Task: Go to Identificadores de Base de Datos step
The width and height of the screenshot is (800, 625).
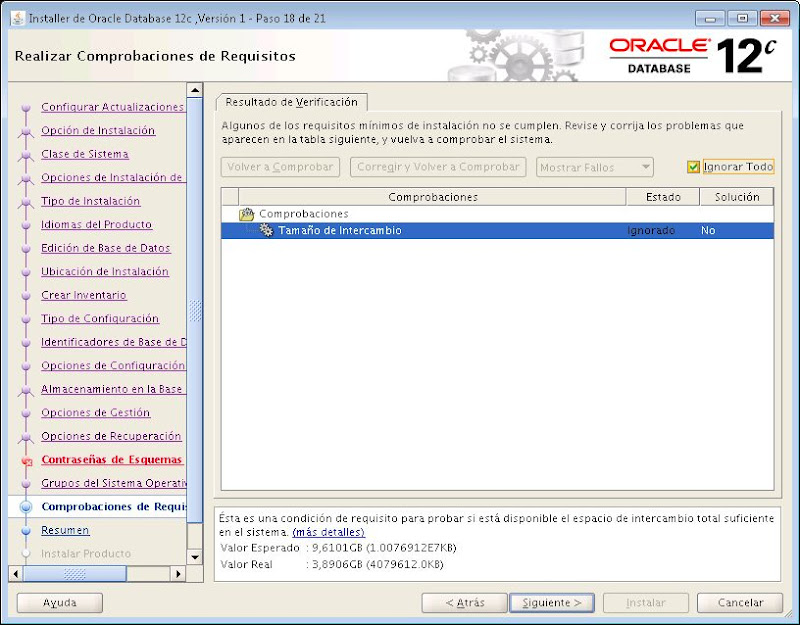Action: coord(114,342)
